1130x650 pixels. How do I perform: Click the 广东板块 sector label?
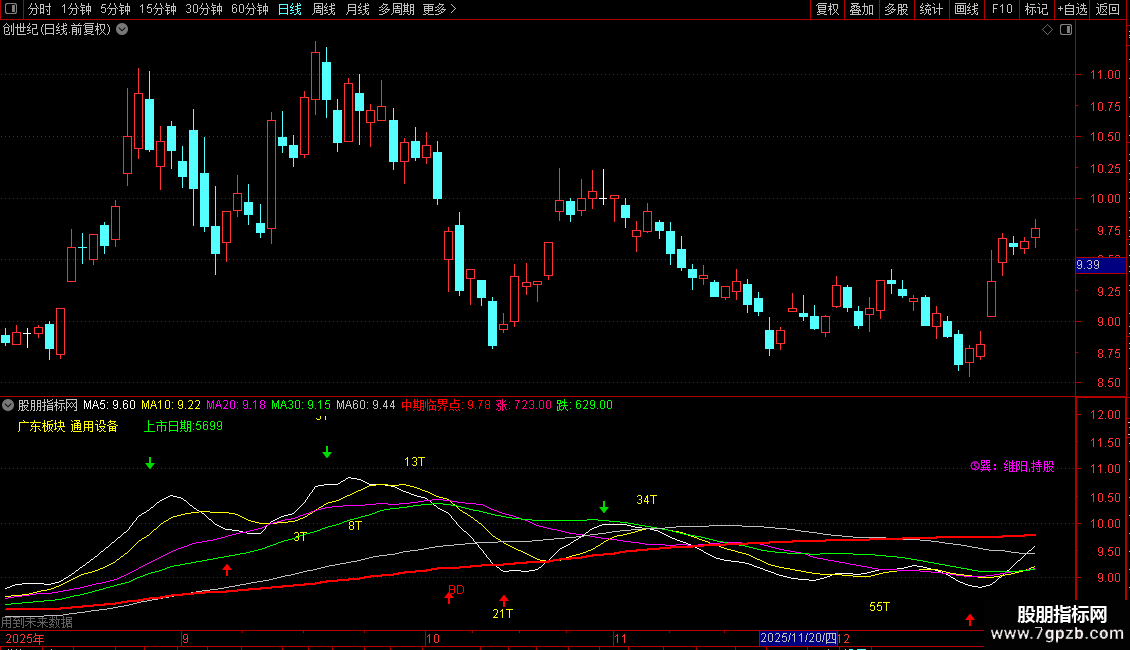click(x=41, y=426)
